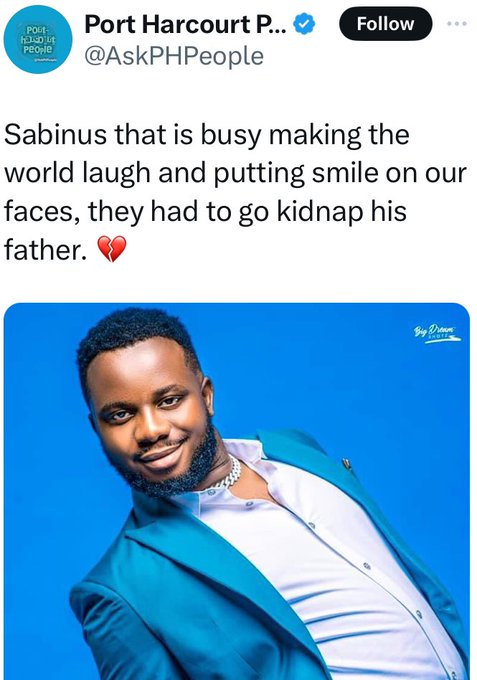
Task: Click the word father. in tweet
Action: point(46,250)
